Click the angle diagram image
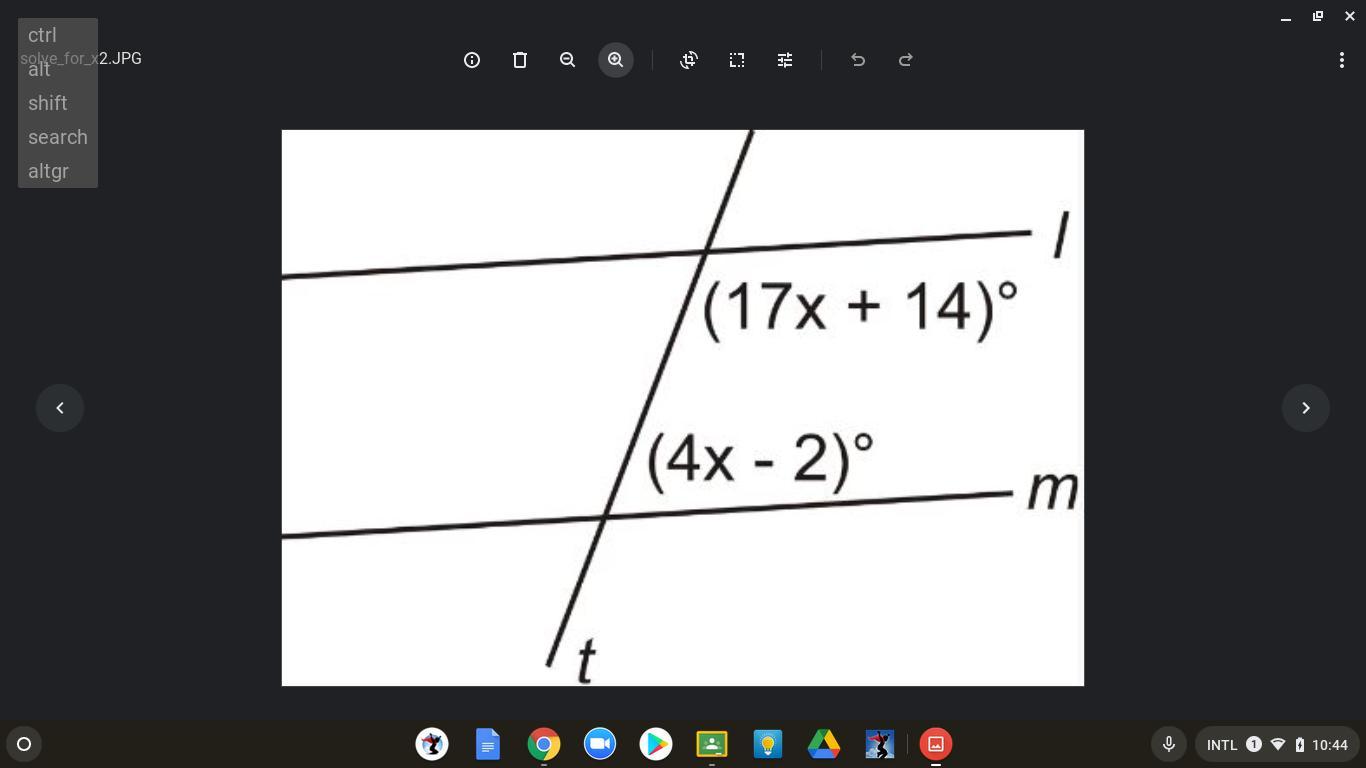 683,408
